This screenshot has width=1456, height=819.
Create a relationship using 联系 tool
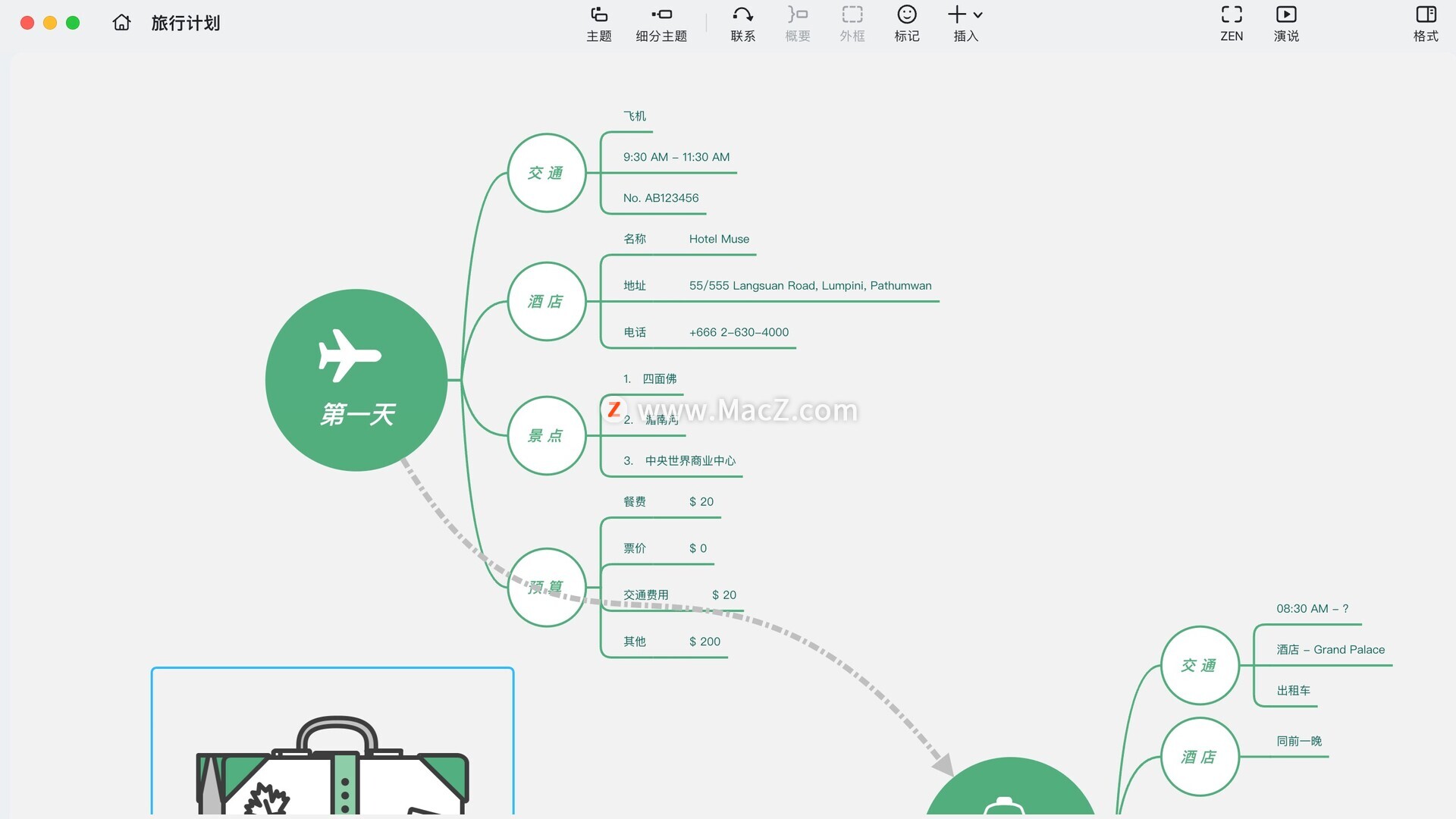[x=742, y=24]
